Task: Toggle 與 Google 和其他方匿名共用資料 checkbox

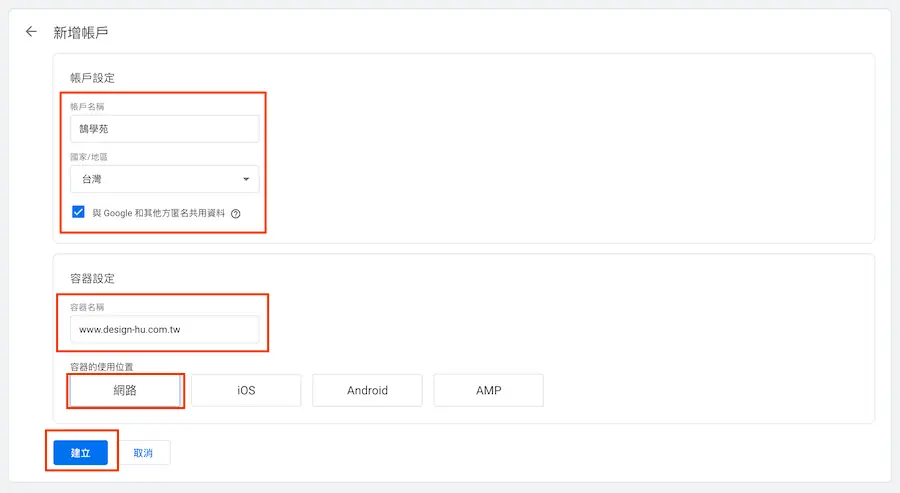Action: pyautogui.click(x=78, y=212)
